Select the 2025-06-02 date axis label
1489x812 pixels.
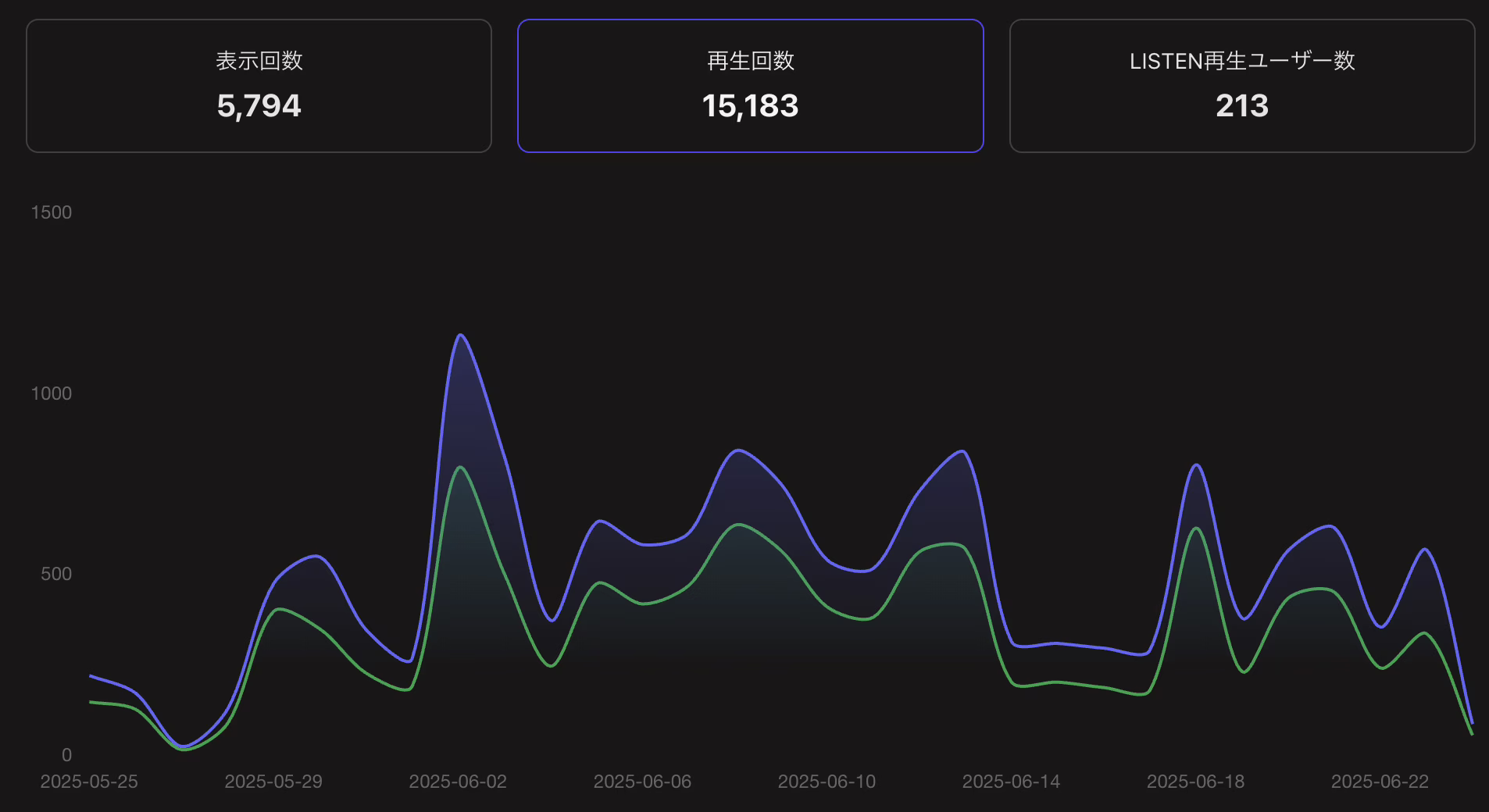pyautogui.click(x=458, y=782)
